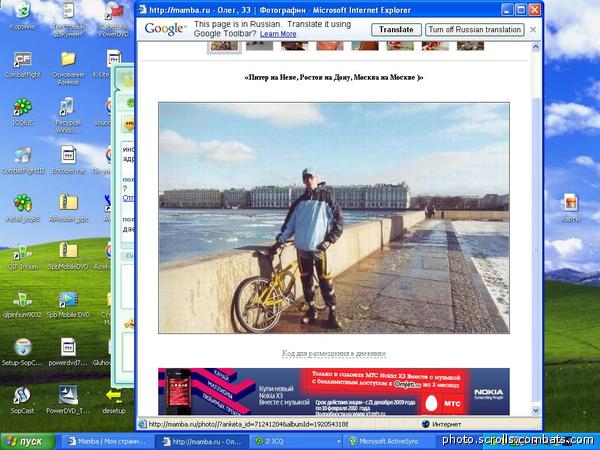This screenshot has width=600, height=450.
Task: Select the highlighted album thumbnail above the caption
Action: (224, 47)
